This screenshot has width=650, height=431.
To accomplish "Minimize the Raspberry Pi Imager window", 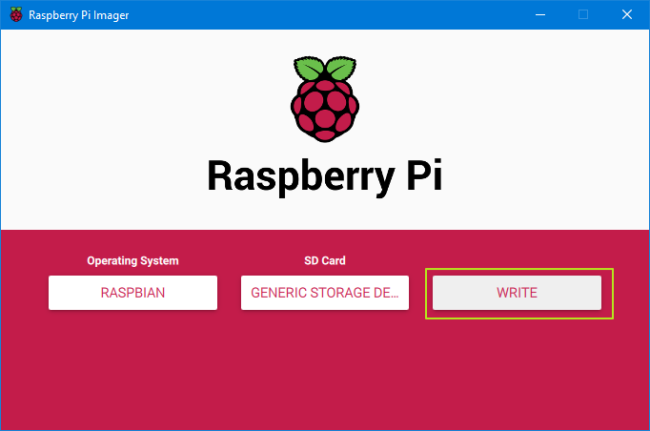I will pos(540,15).
